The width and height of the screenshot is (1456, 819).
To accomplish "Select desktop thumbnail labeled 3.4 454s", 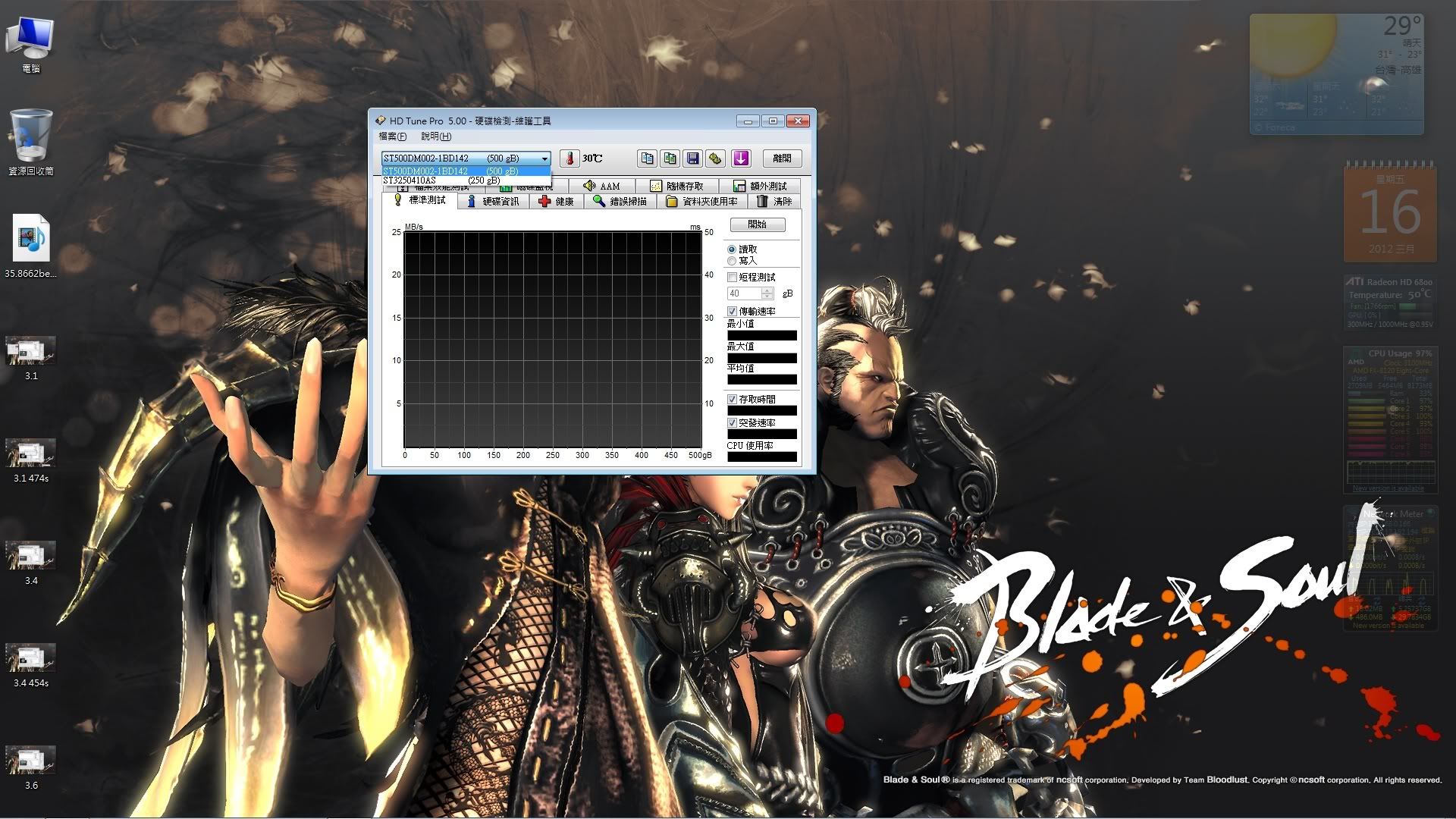I will point(30,666).
